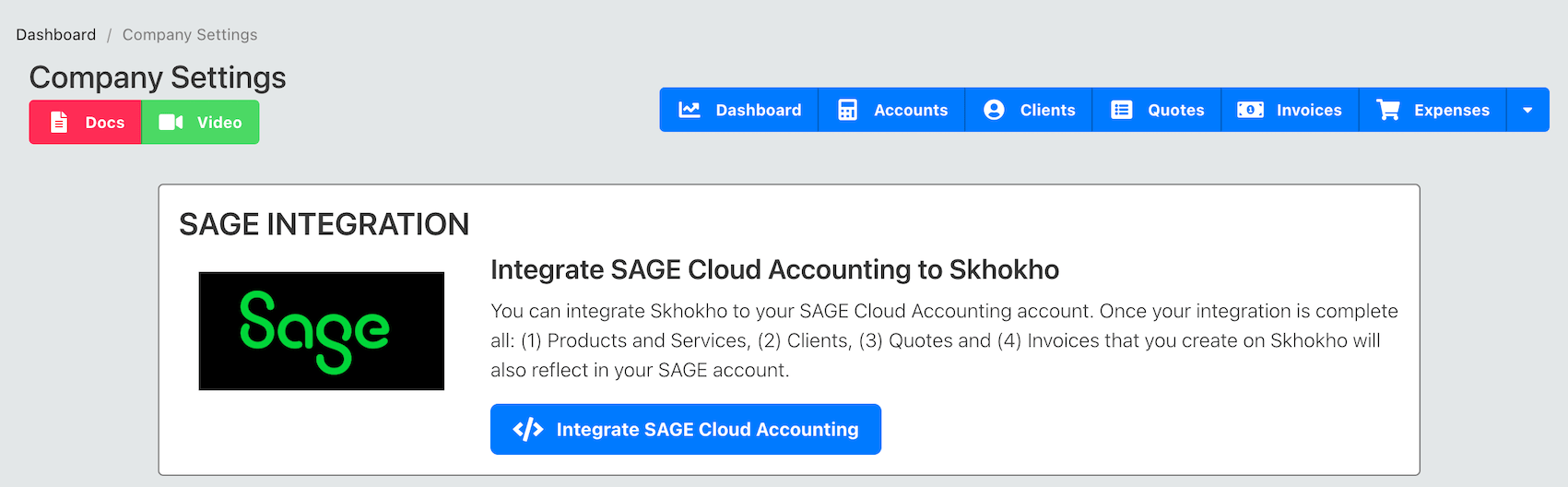
Task: Go to Dashboard in the blue toolbar
Action: [x=739, y=110]
